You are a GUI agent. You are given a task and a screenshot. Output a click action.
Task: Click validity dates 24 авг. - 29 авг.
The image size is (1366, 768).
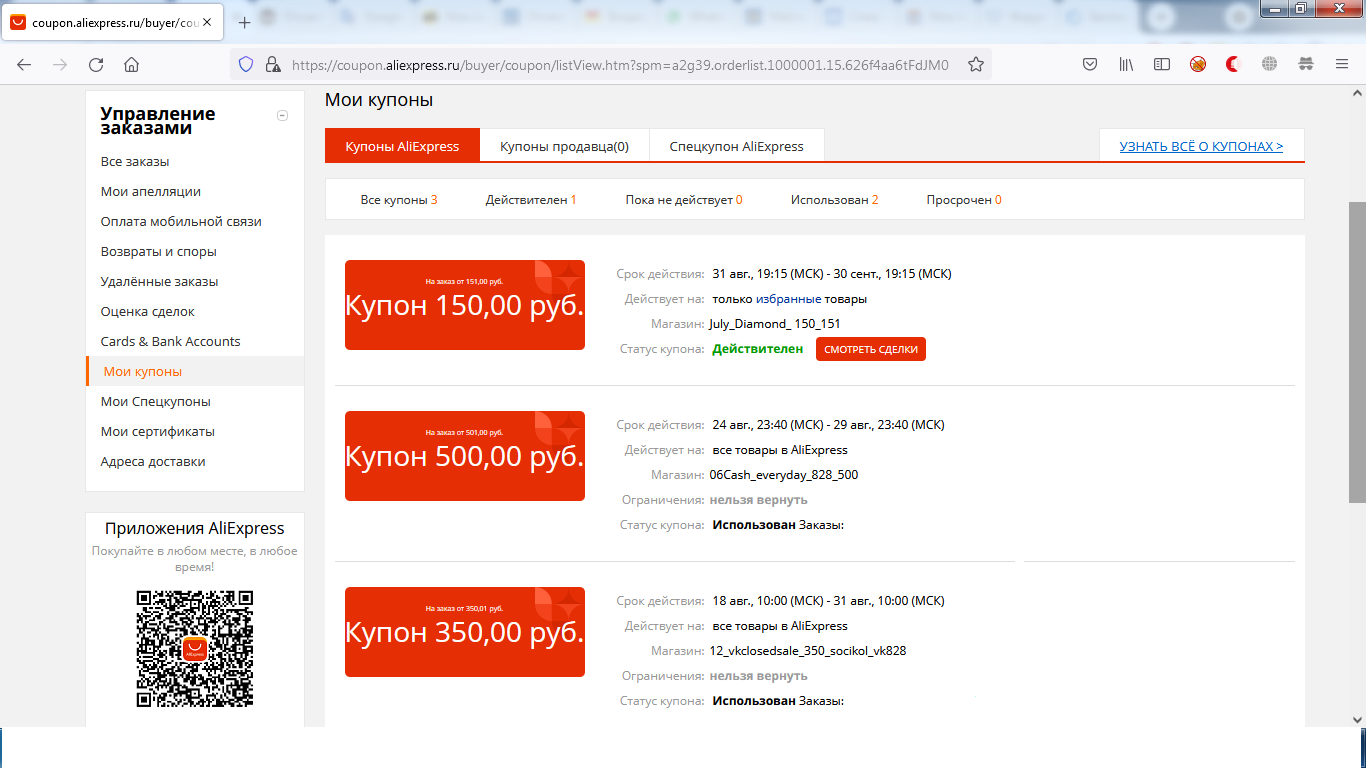(828, 425)
